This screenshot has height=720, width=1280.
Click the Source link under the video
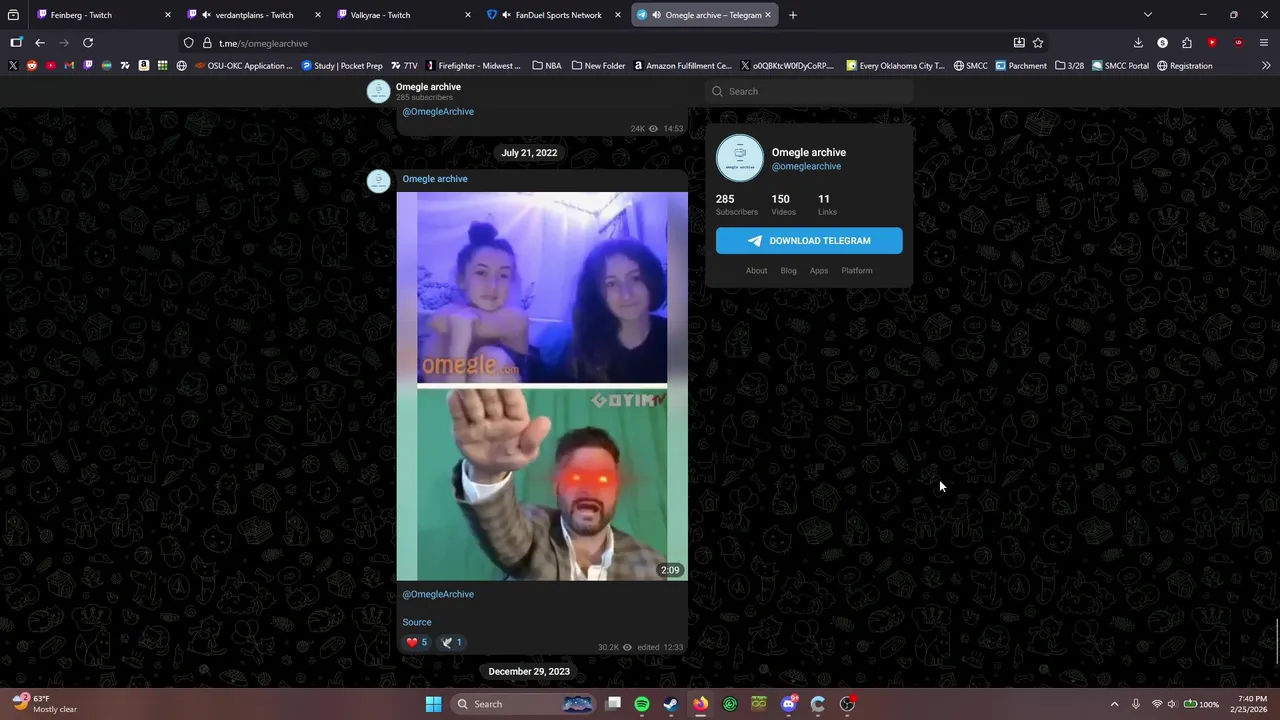click(x=417, y=622)
